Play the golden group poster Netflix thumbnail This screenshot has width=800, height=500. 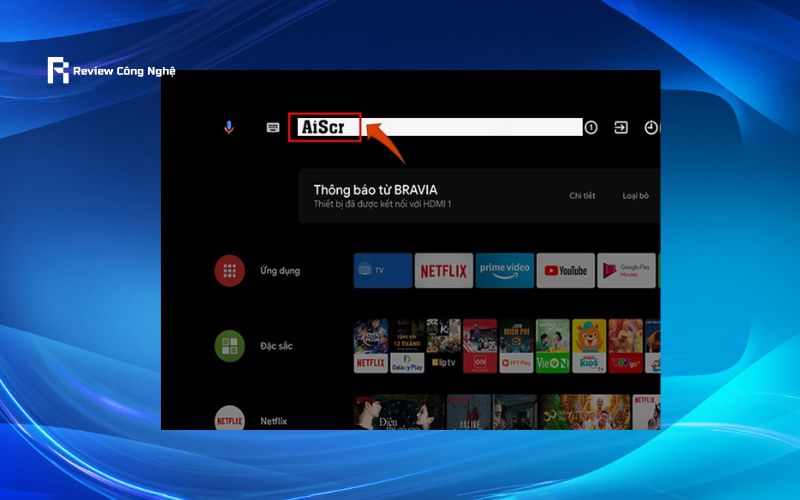click(585, 412)
